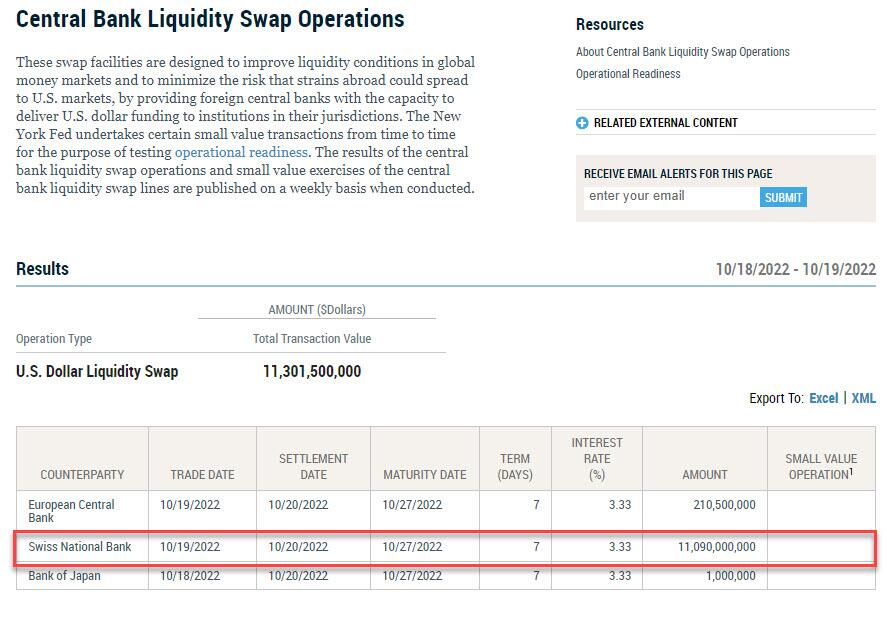Follow the inline operational readiness link
The image size is (887, 628).
click(241, 152)
